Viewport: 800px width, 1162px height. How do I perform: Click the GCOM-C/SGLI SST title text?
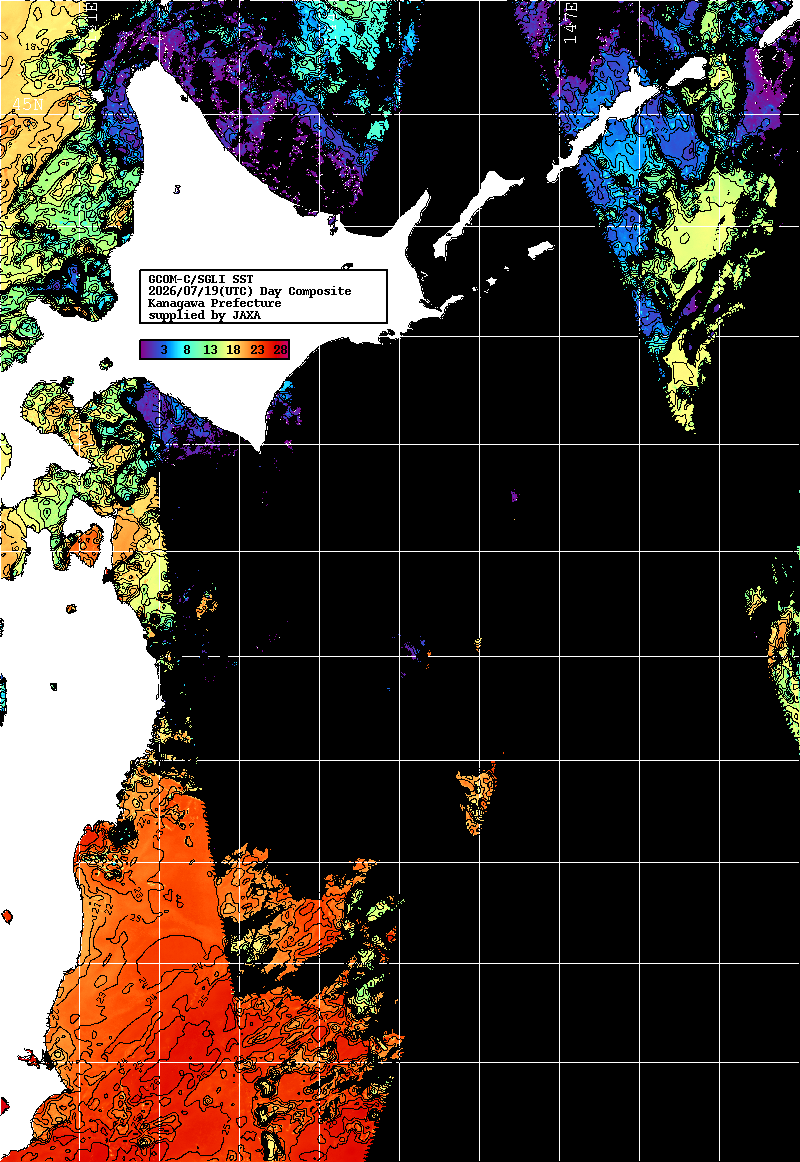[201, 279]
